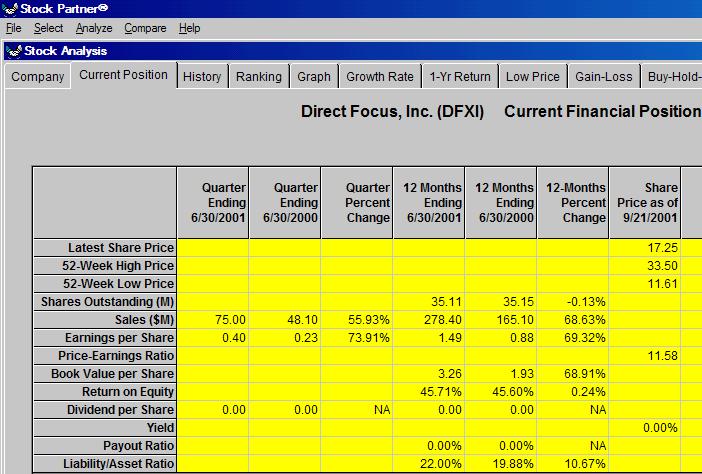Viewport: 702px width, 474px height.
Task: Select the 12-month sales cell 165.10
Action: coord(501,320)
